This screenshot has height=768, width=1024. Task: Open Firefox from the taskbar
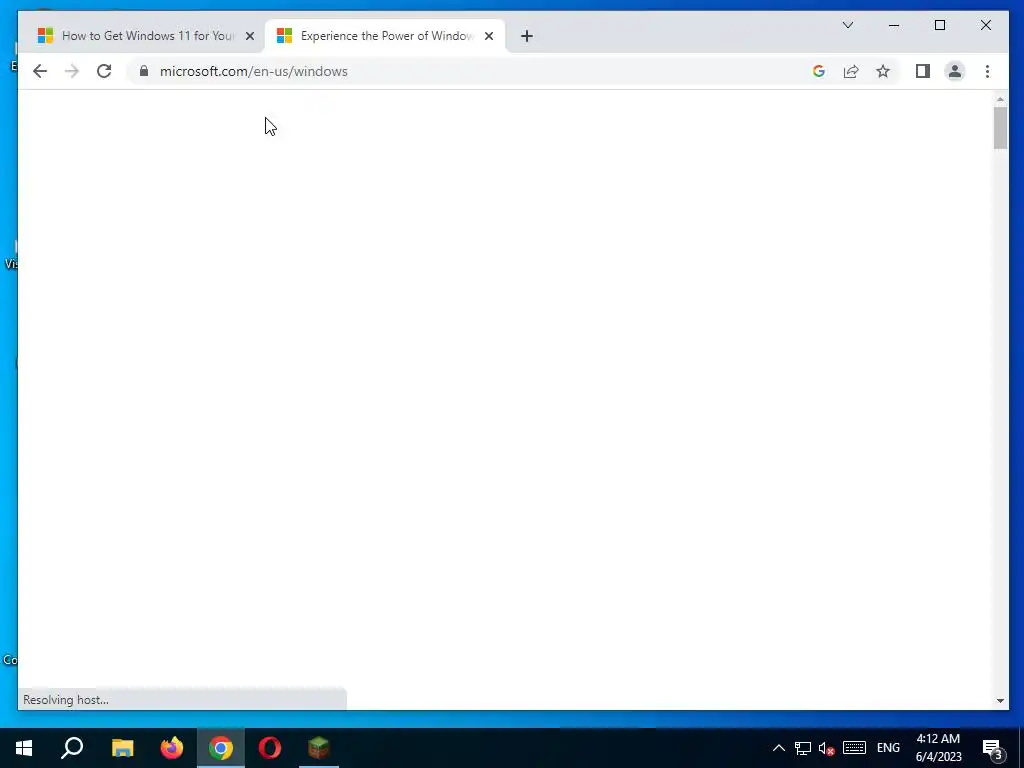[x=172, y=748]
